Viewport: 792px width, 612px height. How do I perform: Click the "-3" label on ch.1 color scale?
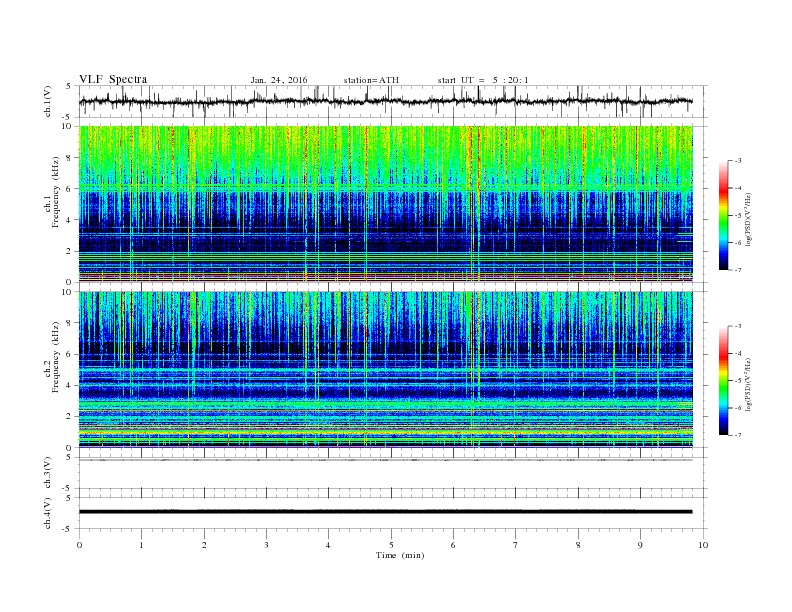click(x=738, y=161)
